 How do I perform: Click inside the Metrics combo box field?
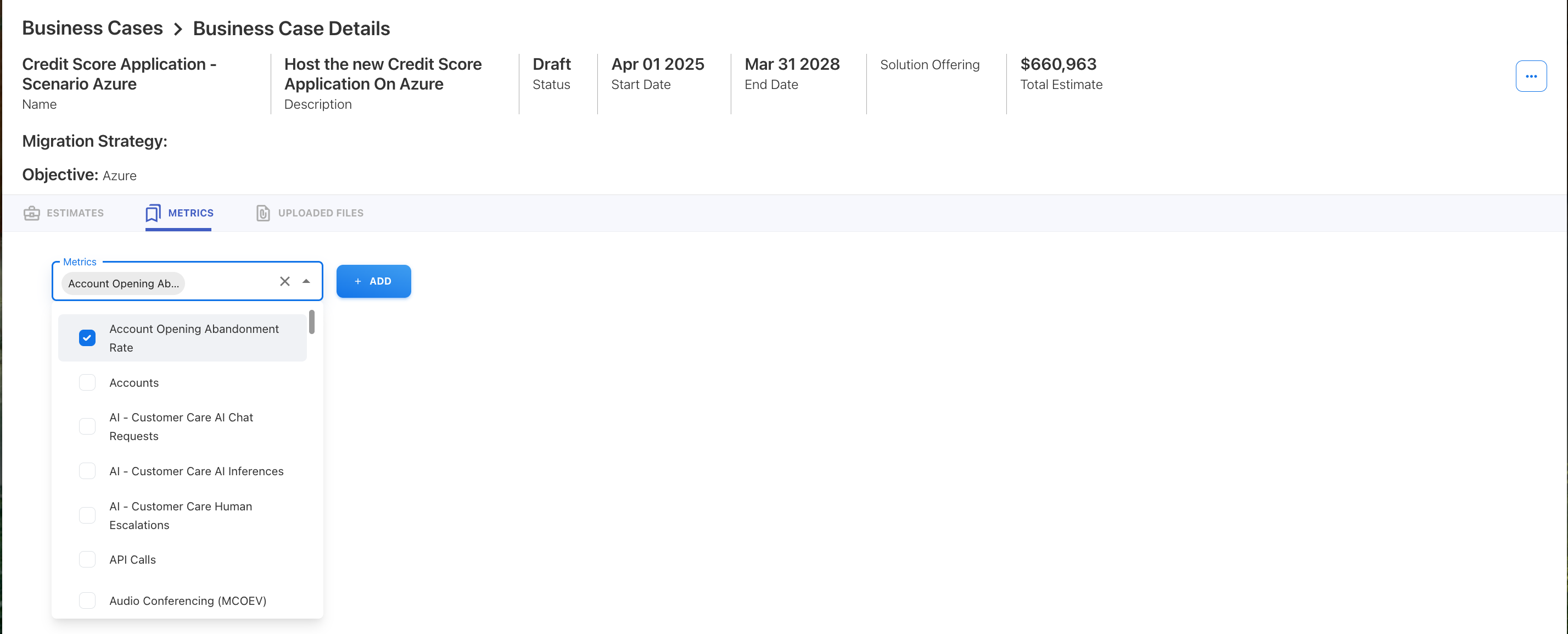pyautogui.click(x=187, y=281)
